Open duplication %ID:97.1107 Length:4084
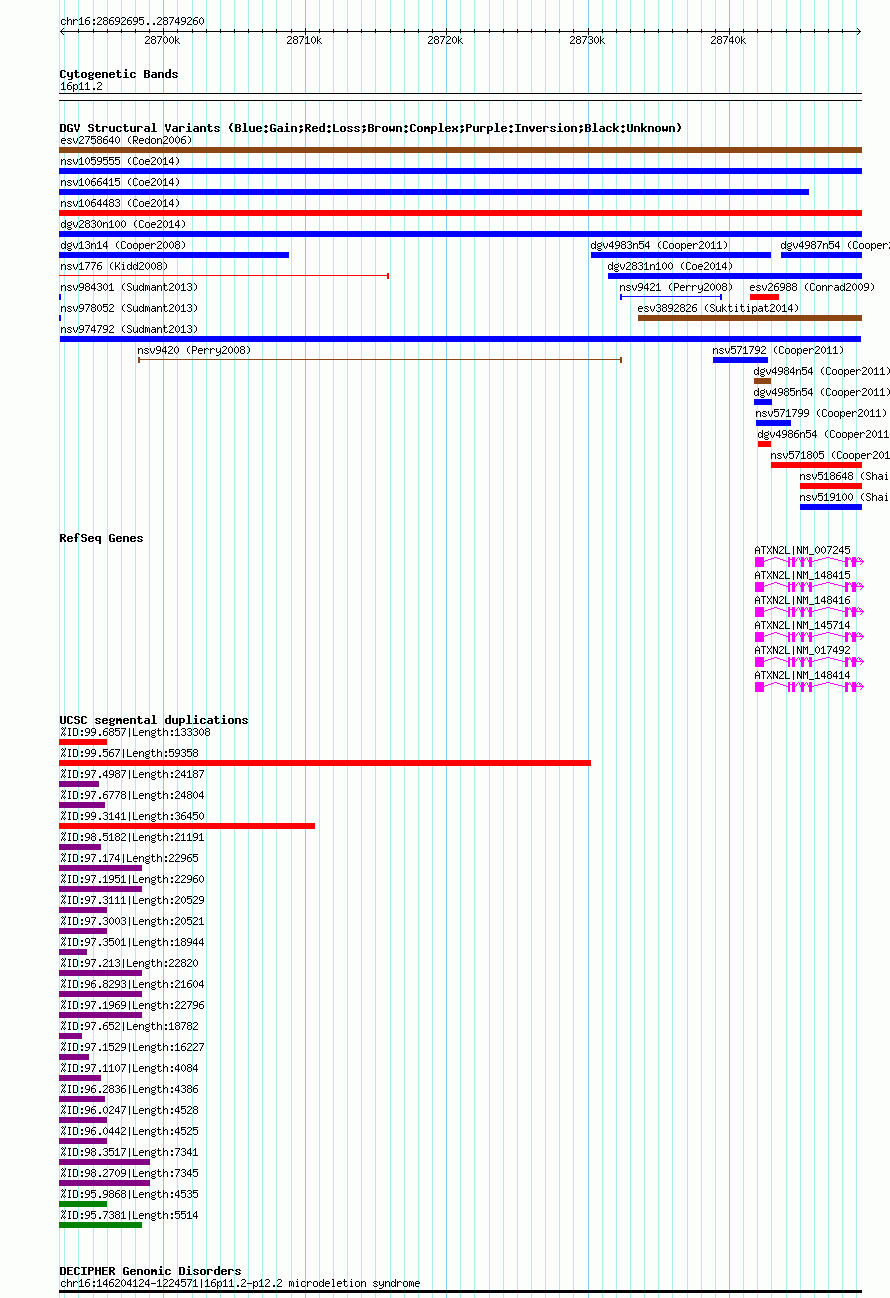The image size is (890, 1298). pos(80,1078)
